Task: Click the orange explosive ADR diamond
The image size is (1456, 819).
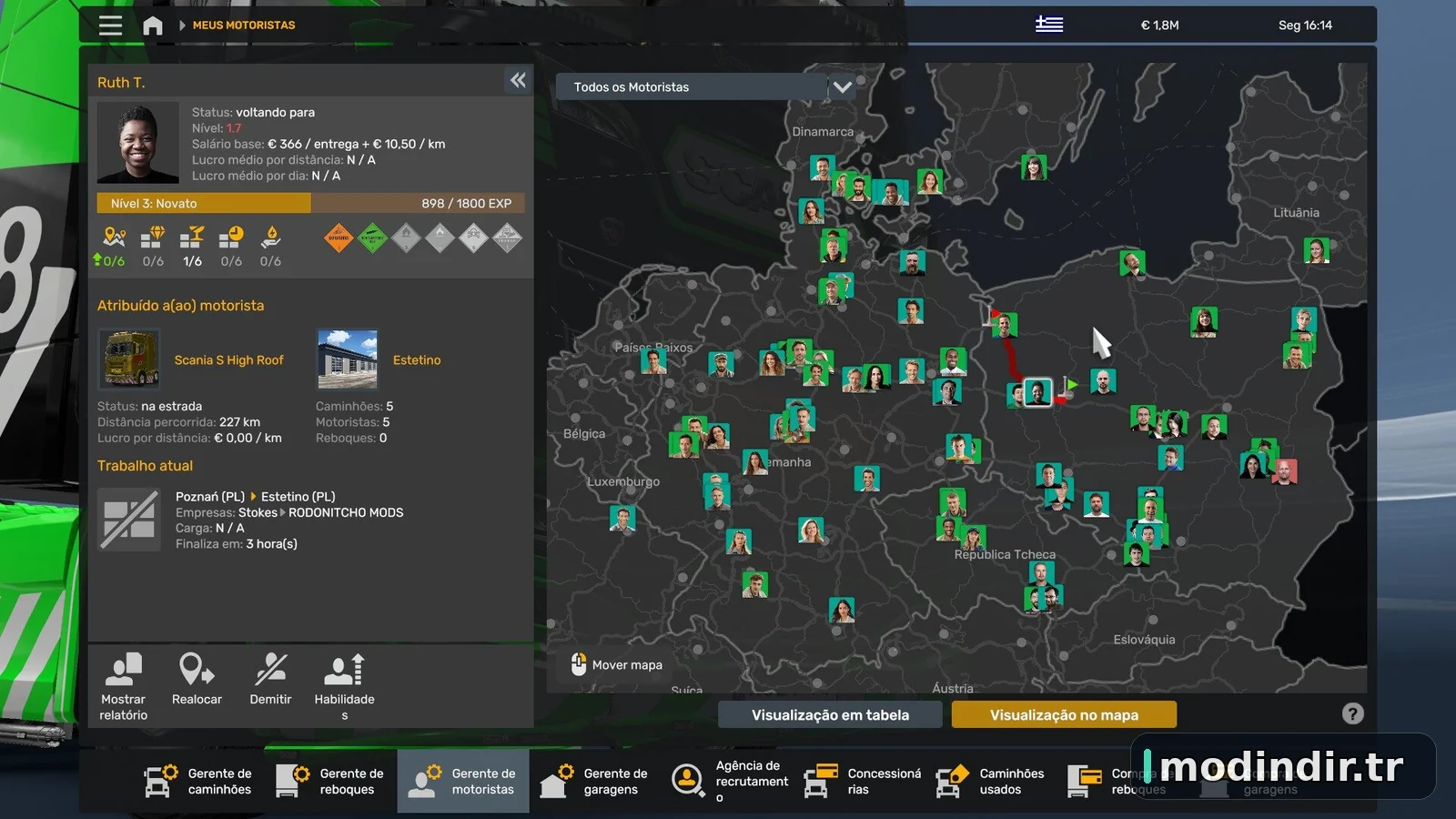Action: [x=339, y=238]
